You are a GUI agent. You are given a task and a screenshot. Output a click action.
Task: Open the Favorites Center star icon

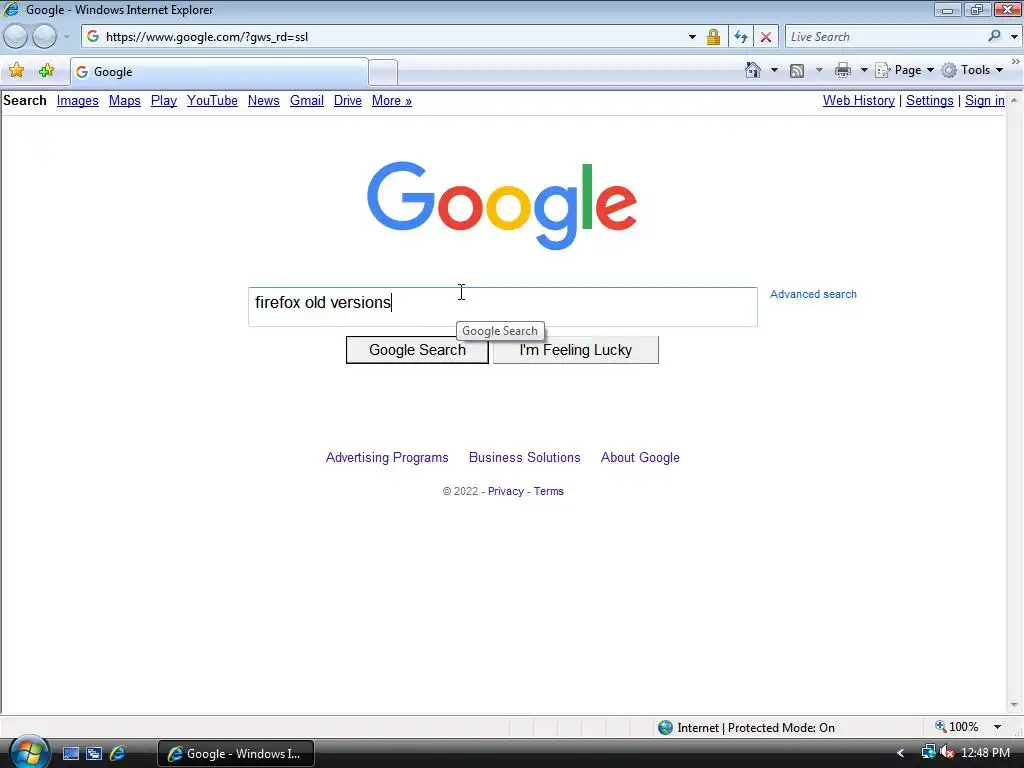(x=16, y=71)
